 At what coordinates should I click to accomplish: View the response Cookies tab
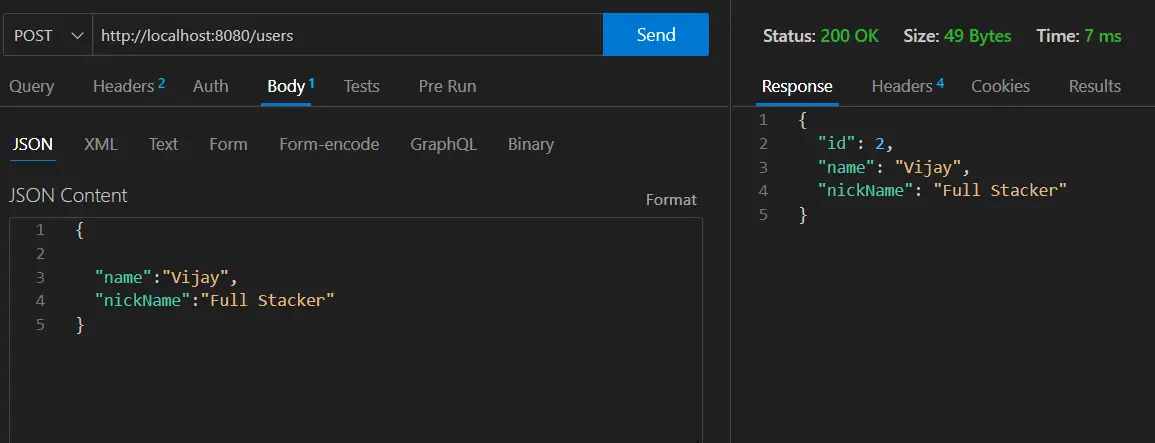[1000, 86]
